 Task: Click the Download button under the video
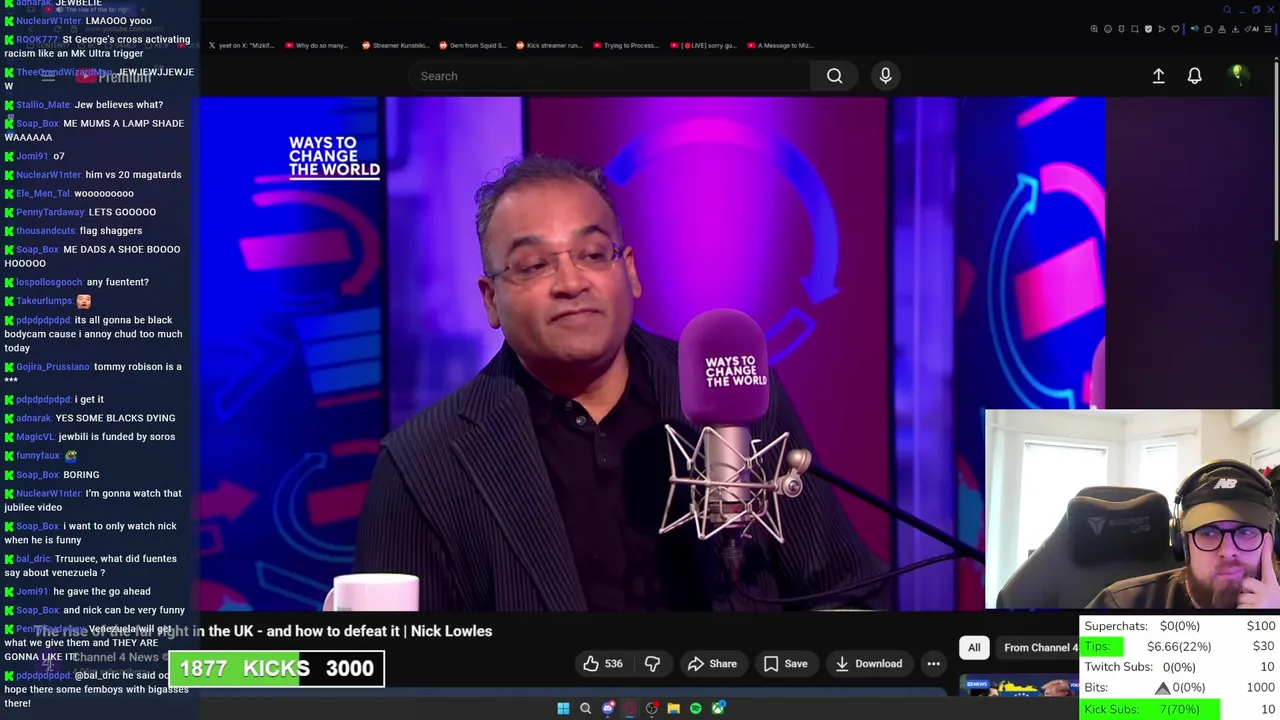click(x=869, y=664)
